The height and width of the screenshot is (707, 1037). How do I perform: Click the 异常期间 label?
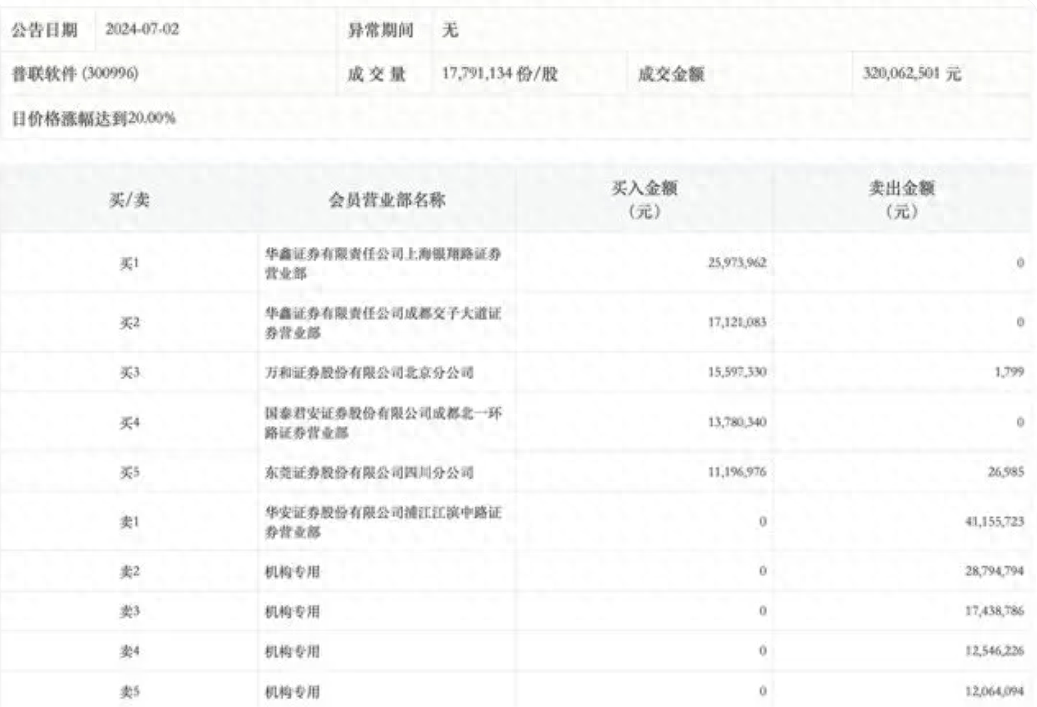tap(381, 30)
